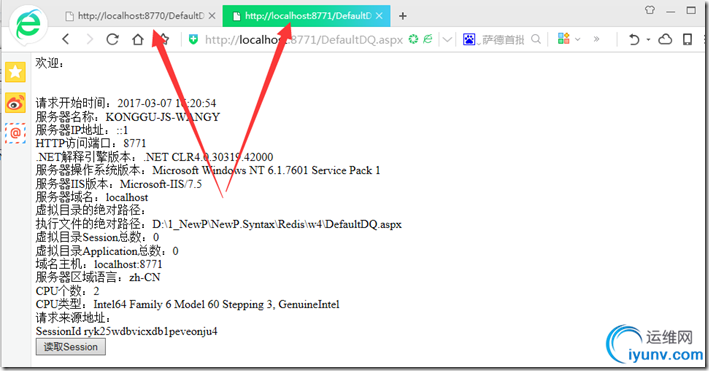Click the green shield security icon
The height and width of the screenshot is (371, 709).
[x=194, y=39]
